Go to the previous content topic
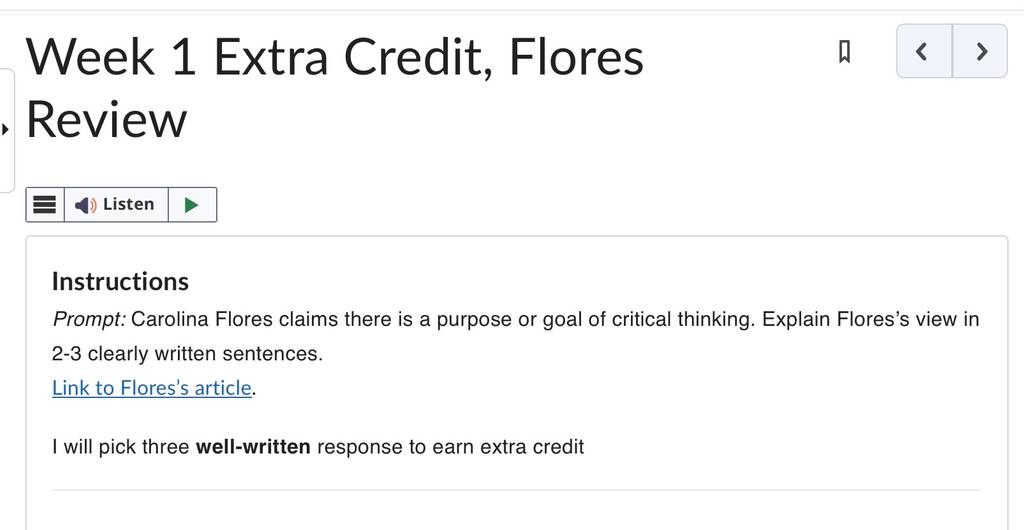This screenshot has height=530, width=1024. tap(924, 51)
